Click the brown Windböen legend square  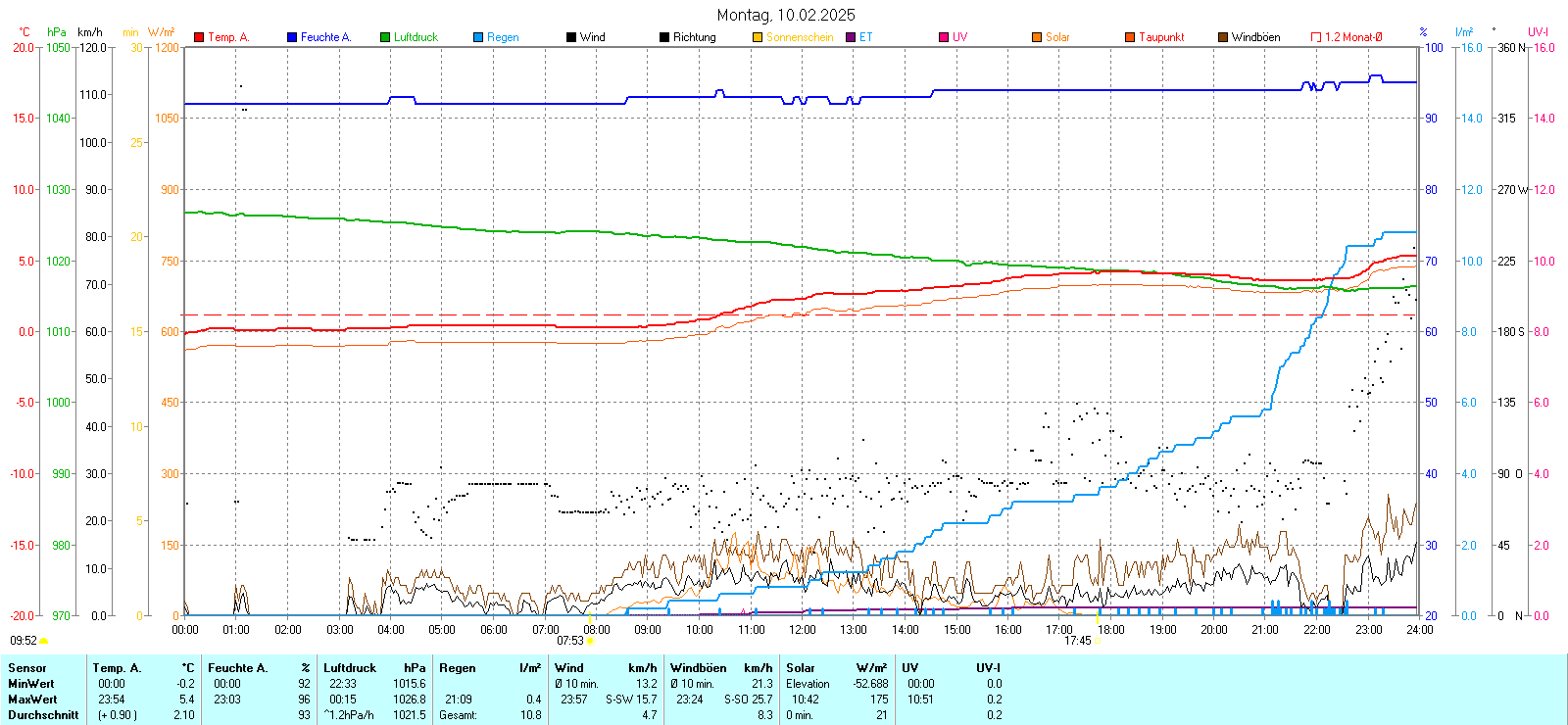point(1223,37)
